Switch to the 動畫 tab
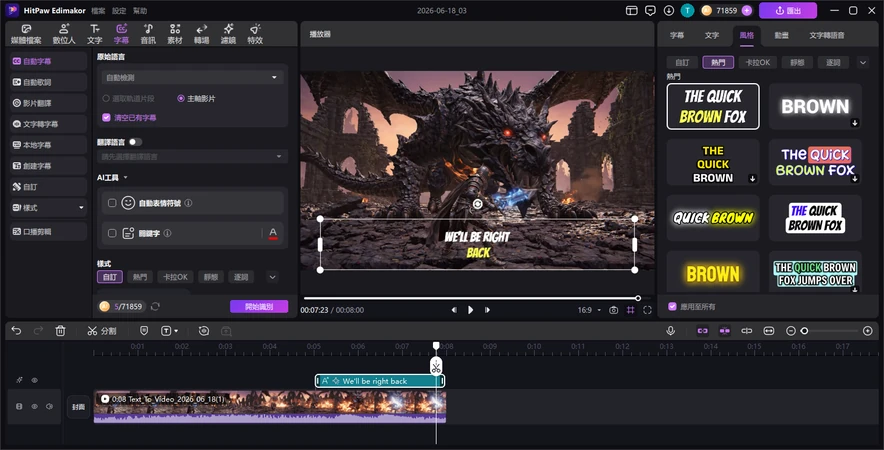This screenshot has height=450, width=884. click(x=781, y=35)
